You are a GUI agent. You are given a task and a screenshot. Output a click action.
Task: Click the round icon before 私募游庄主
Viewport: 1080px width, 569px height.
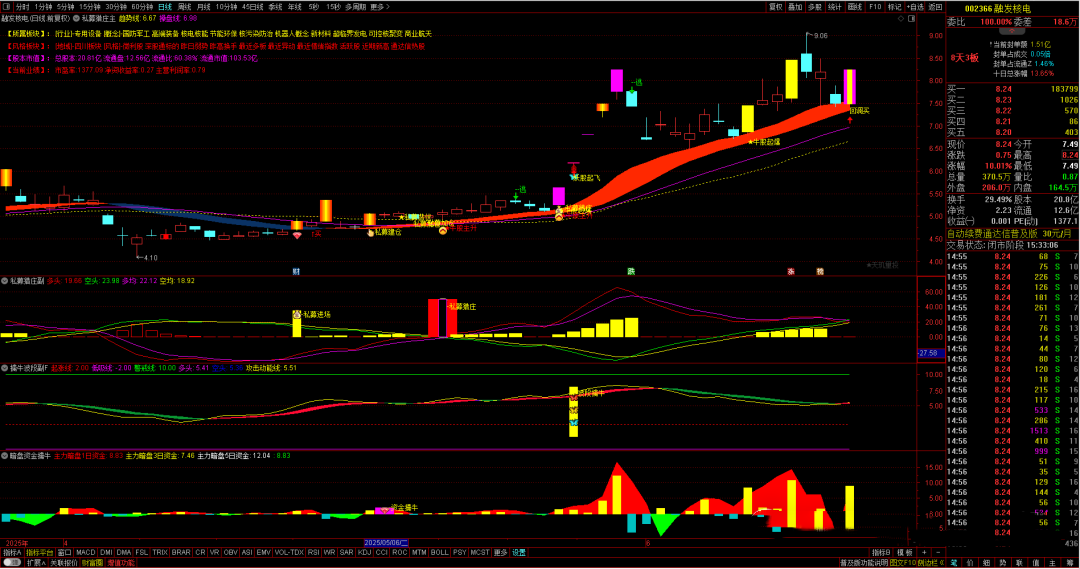click(74, 18)
